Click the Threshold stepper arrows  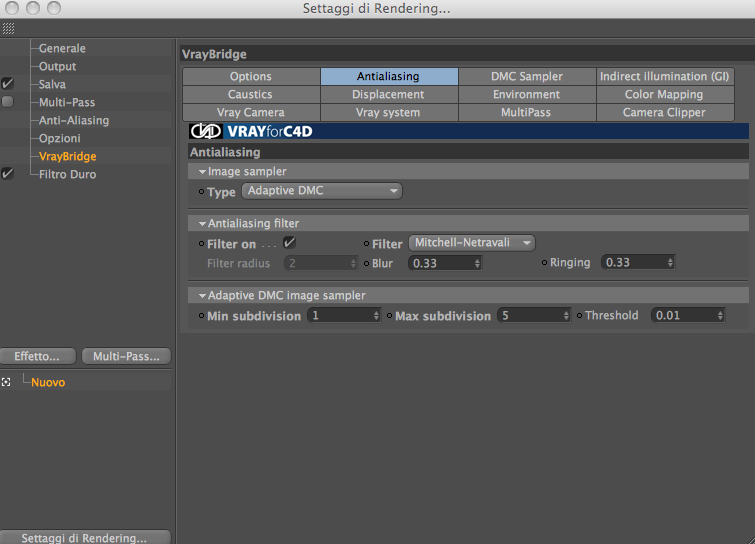coord(720,315)
